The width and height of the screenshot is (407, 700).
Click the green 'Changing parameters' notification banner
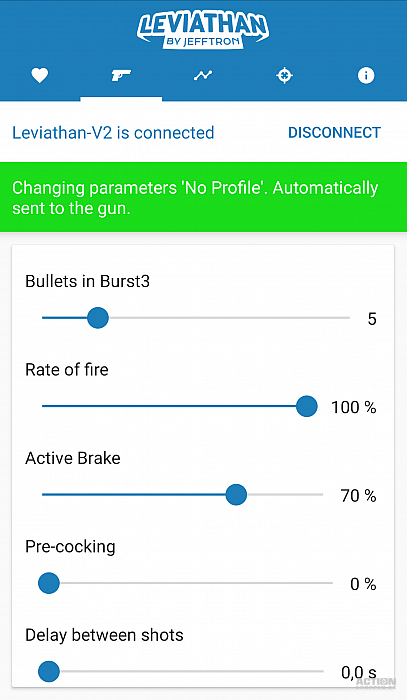coord(204,197)
